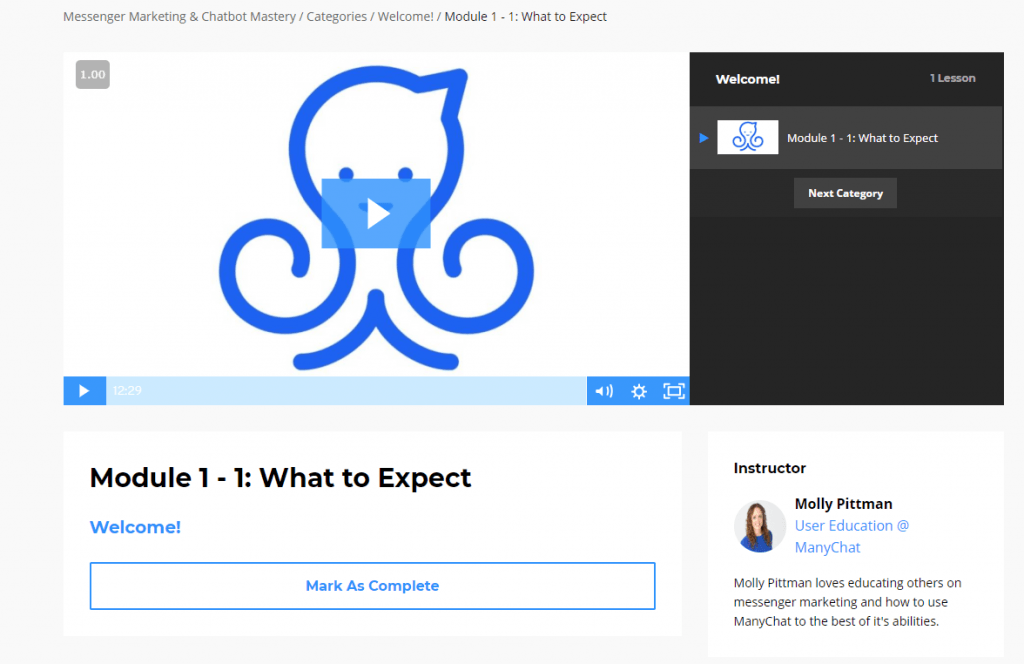This screenshot has width=1024, height=664.
Task: Click the 1.00 playback speed badge
Action: (x=93, y=74)
